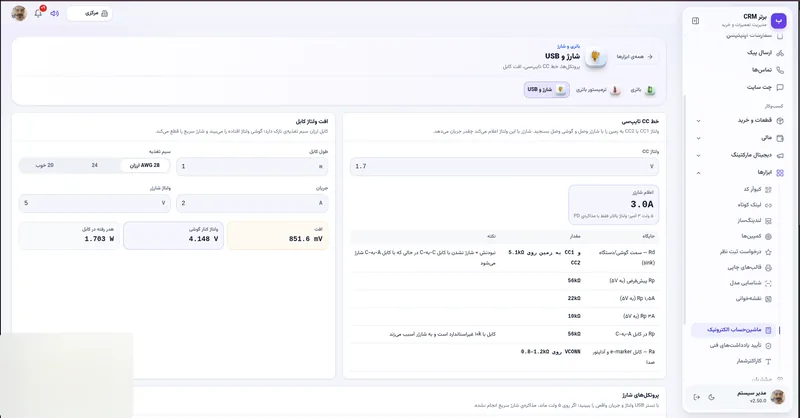The image size is (800, 418).
Task: Toggle sound with the speaker icon
Action: point(55,13)
